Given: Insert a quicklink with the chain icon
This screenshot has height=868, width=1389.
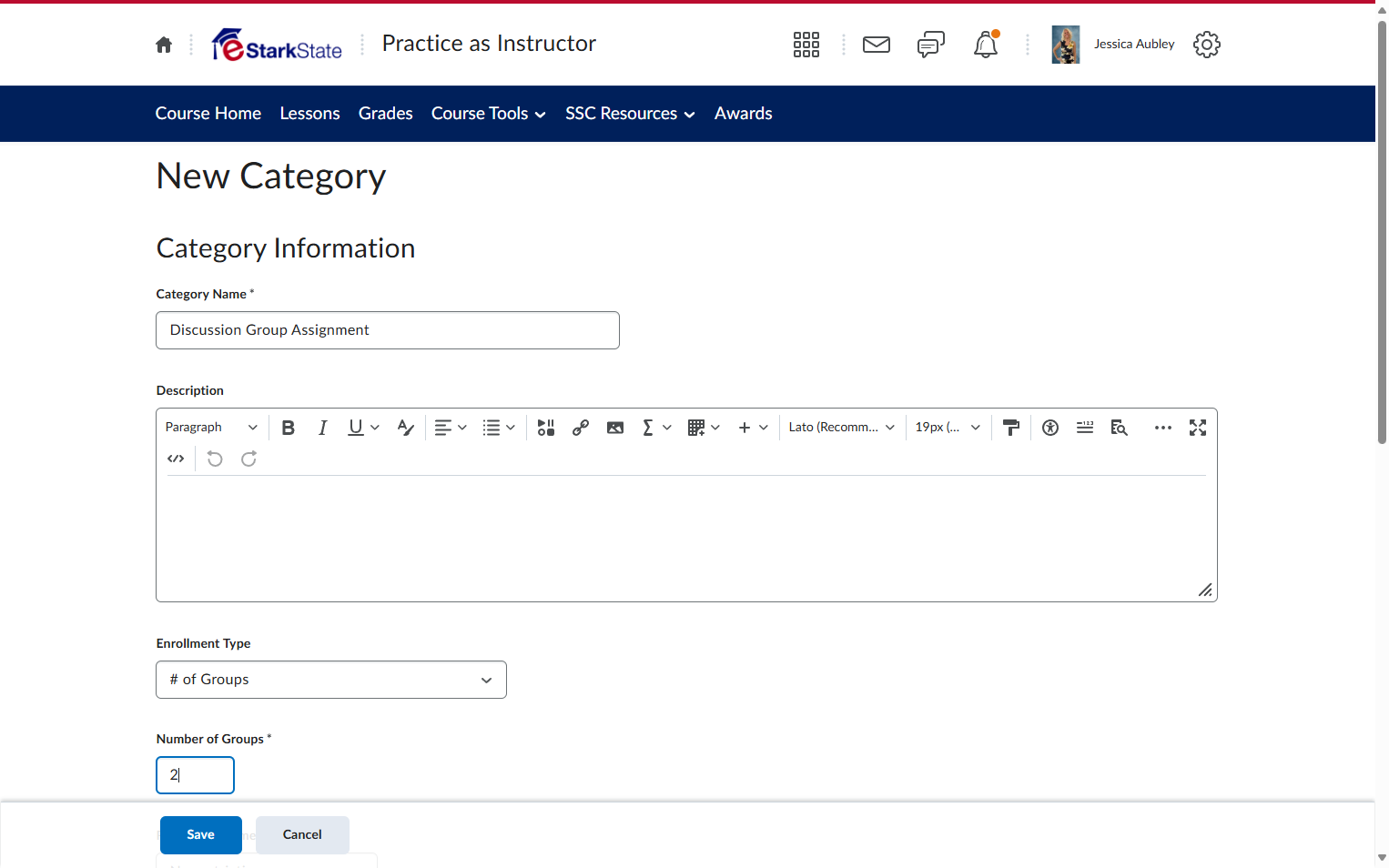Looking at the screenshot, I should [581, 428].
